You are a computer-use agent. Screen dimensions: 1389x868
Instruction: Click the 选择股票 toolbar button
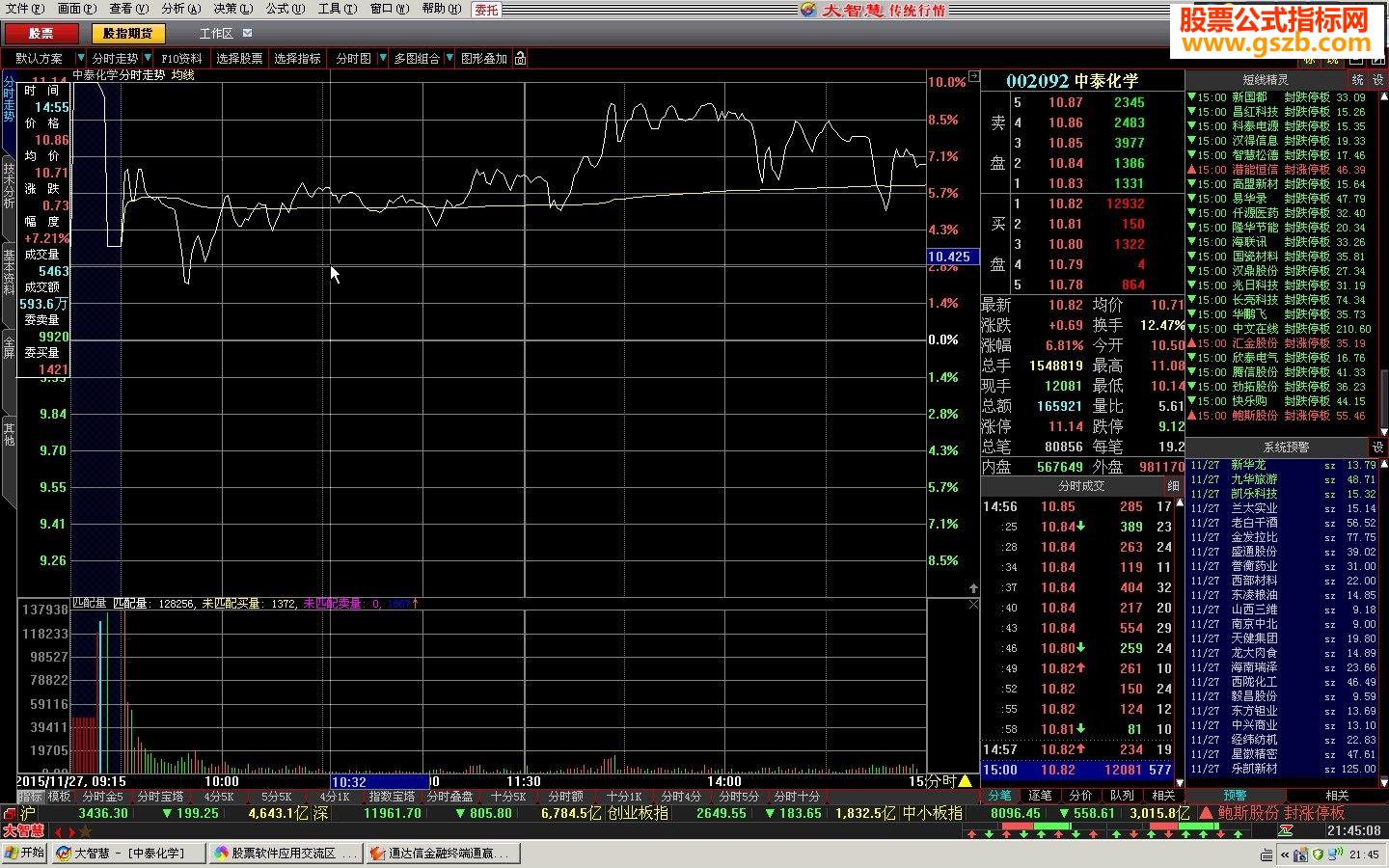click(239, 59)
